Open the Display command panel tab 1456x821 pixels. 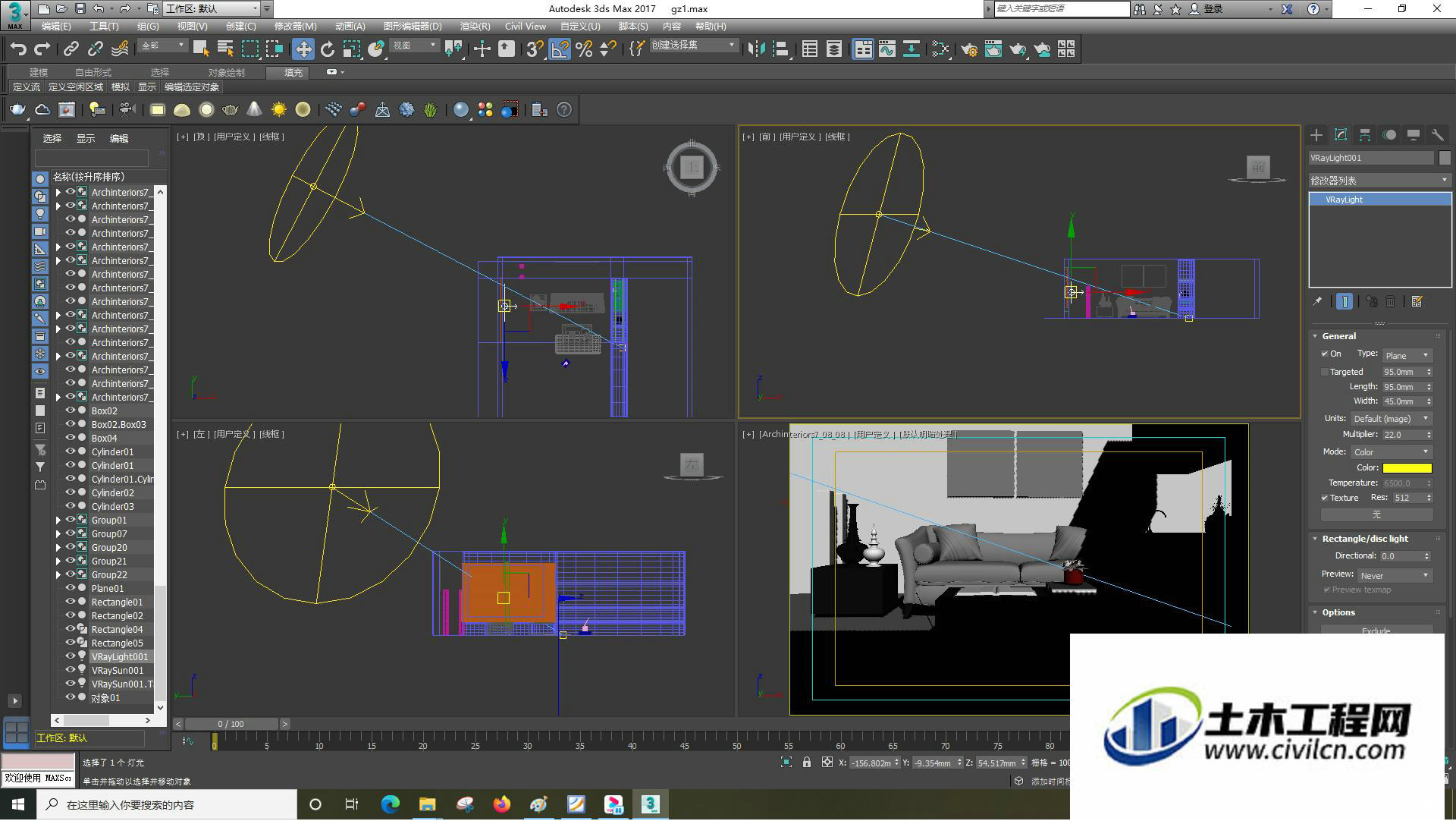point(1414,135)
